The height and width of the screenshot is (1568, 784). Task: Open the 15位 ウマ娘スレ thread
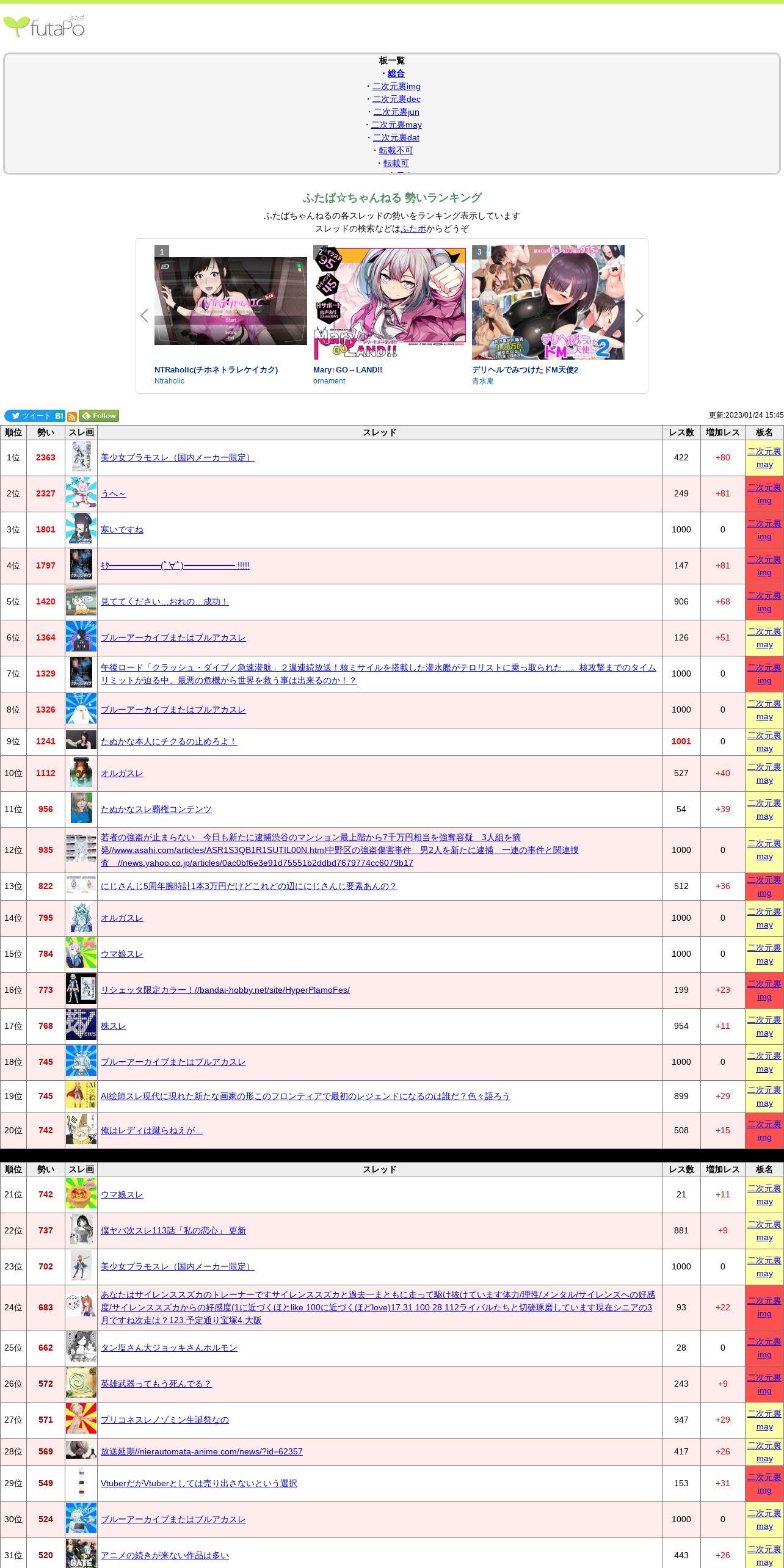(122, 954)
